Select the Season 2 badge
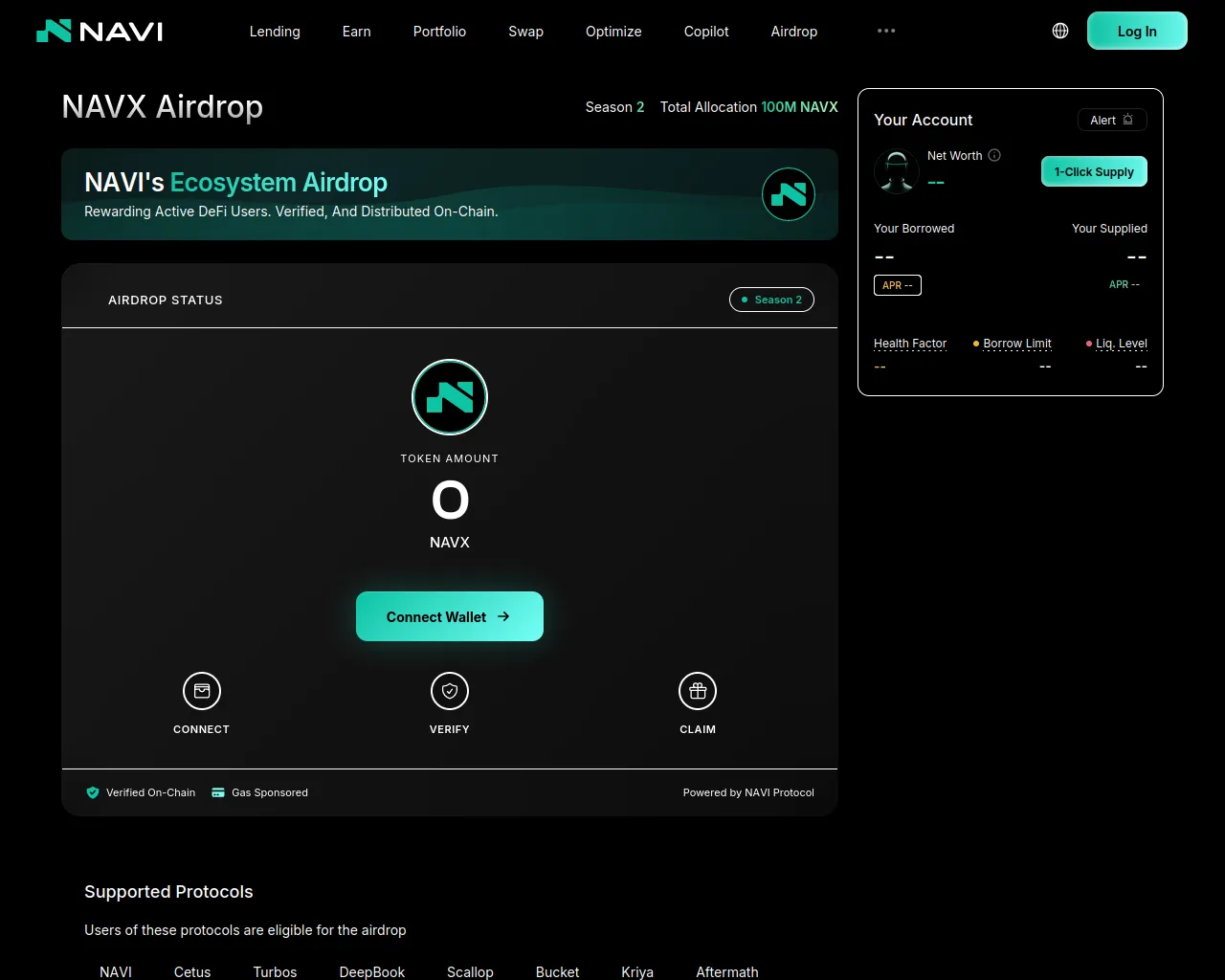 771,300
